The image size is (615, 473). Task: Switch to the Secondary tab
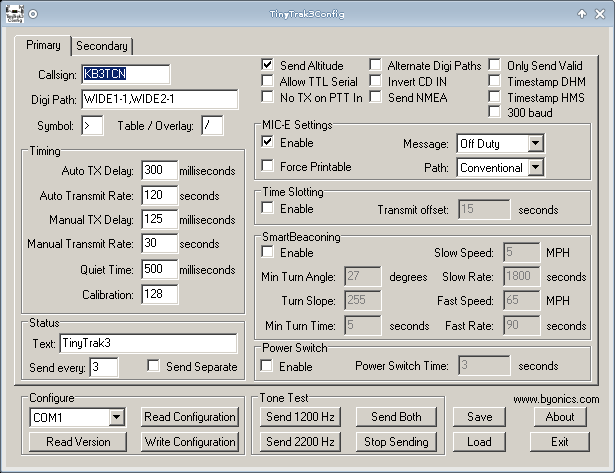tap(102, 46)
